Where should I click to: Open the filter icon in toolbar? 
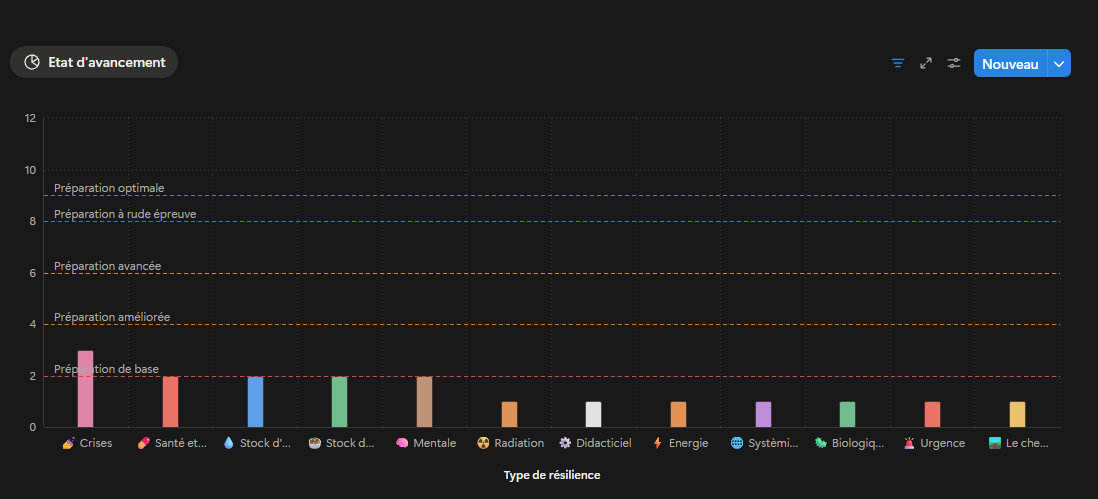point(898,63)
